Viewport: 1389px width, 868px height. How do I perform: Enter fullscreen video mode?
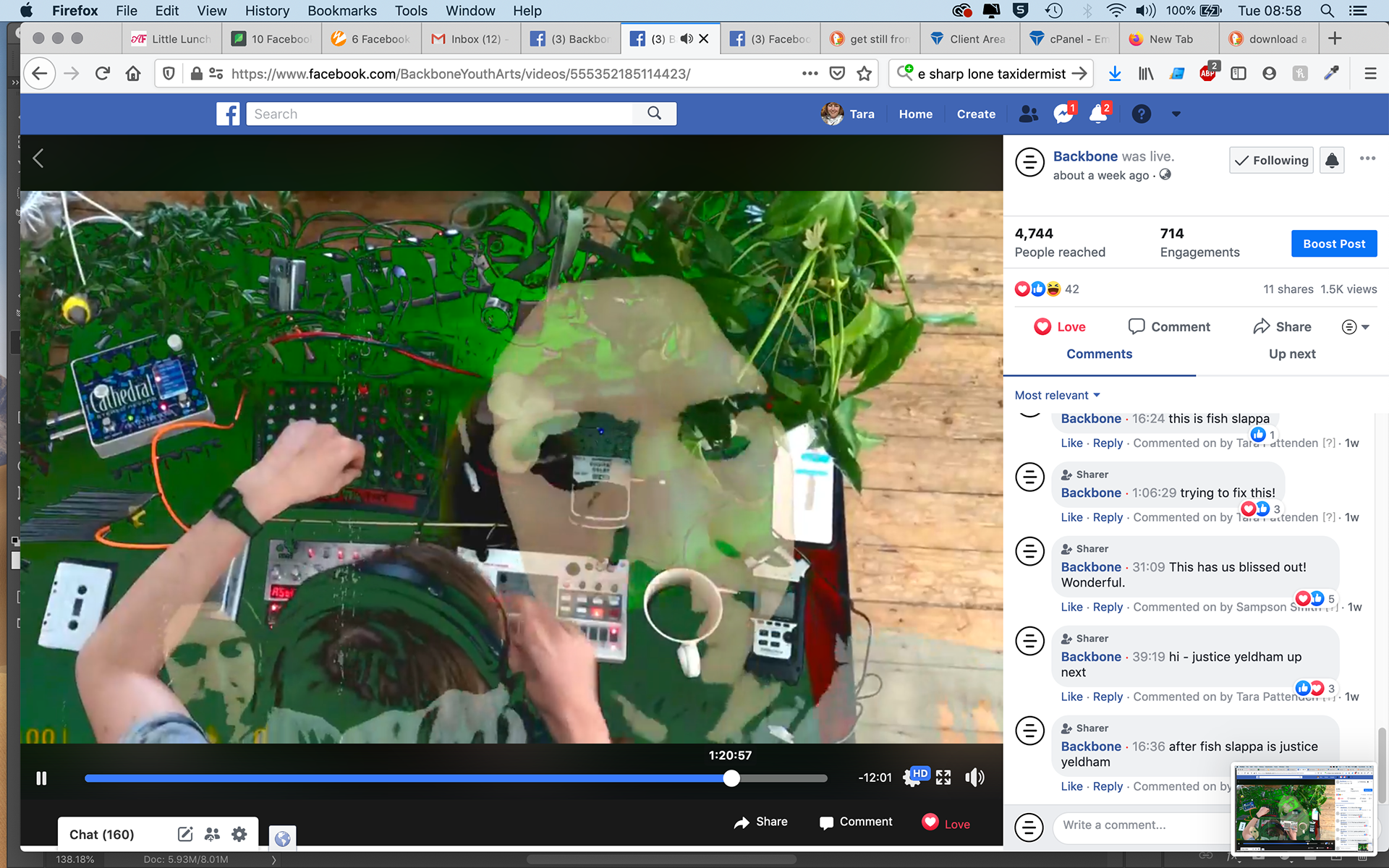point(943,778)
